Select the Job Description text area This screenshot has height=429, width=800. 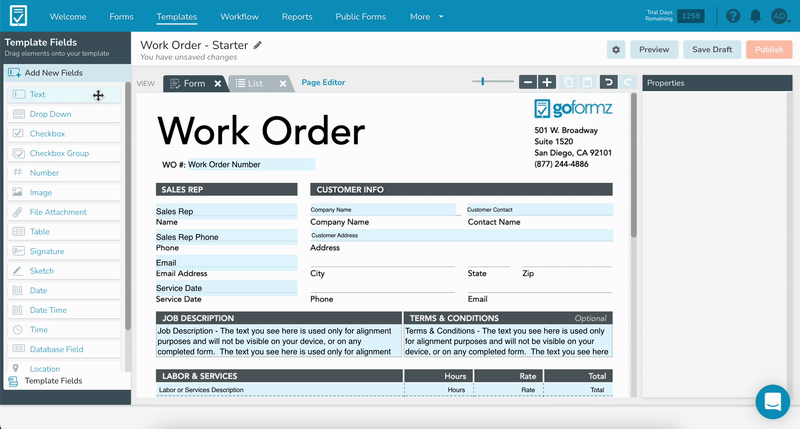[x=279, y=341]
